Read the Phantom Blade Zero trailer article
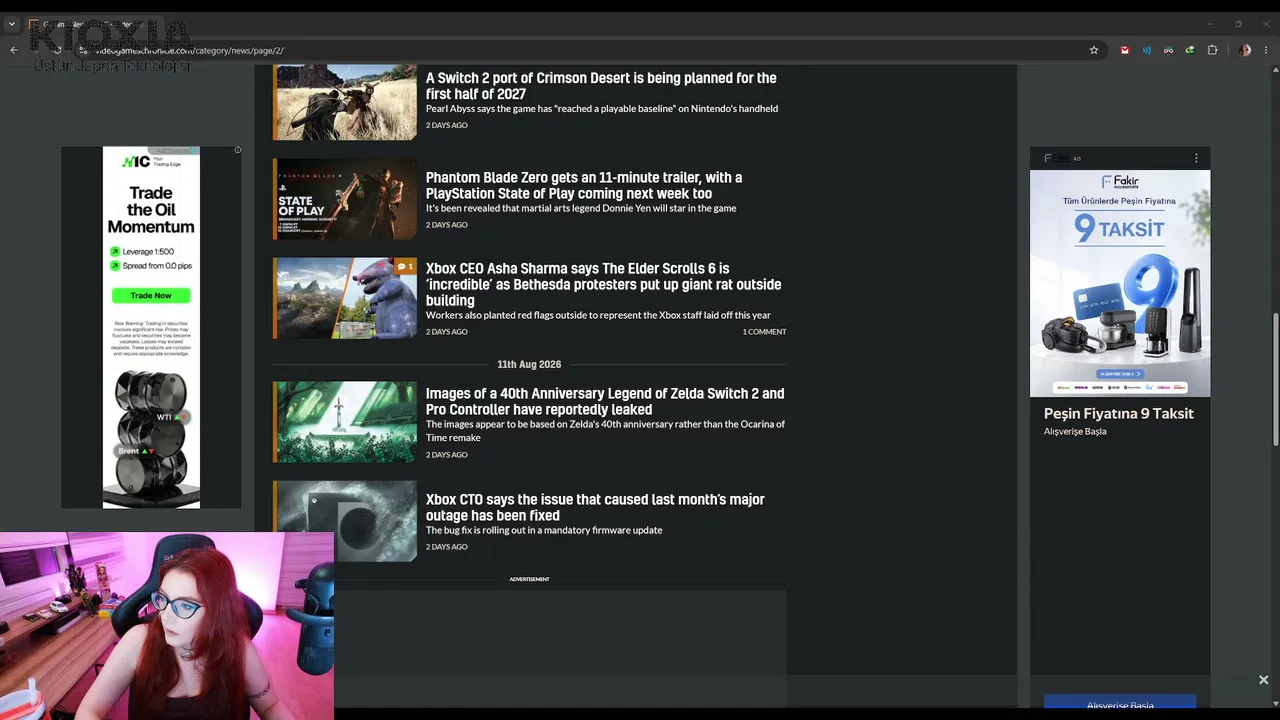Image resolution: width=1280 pixels, height=720 pixels. (x=584, y=186)
